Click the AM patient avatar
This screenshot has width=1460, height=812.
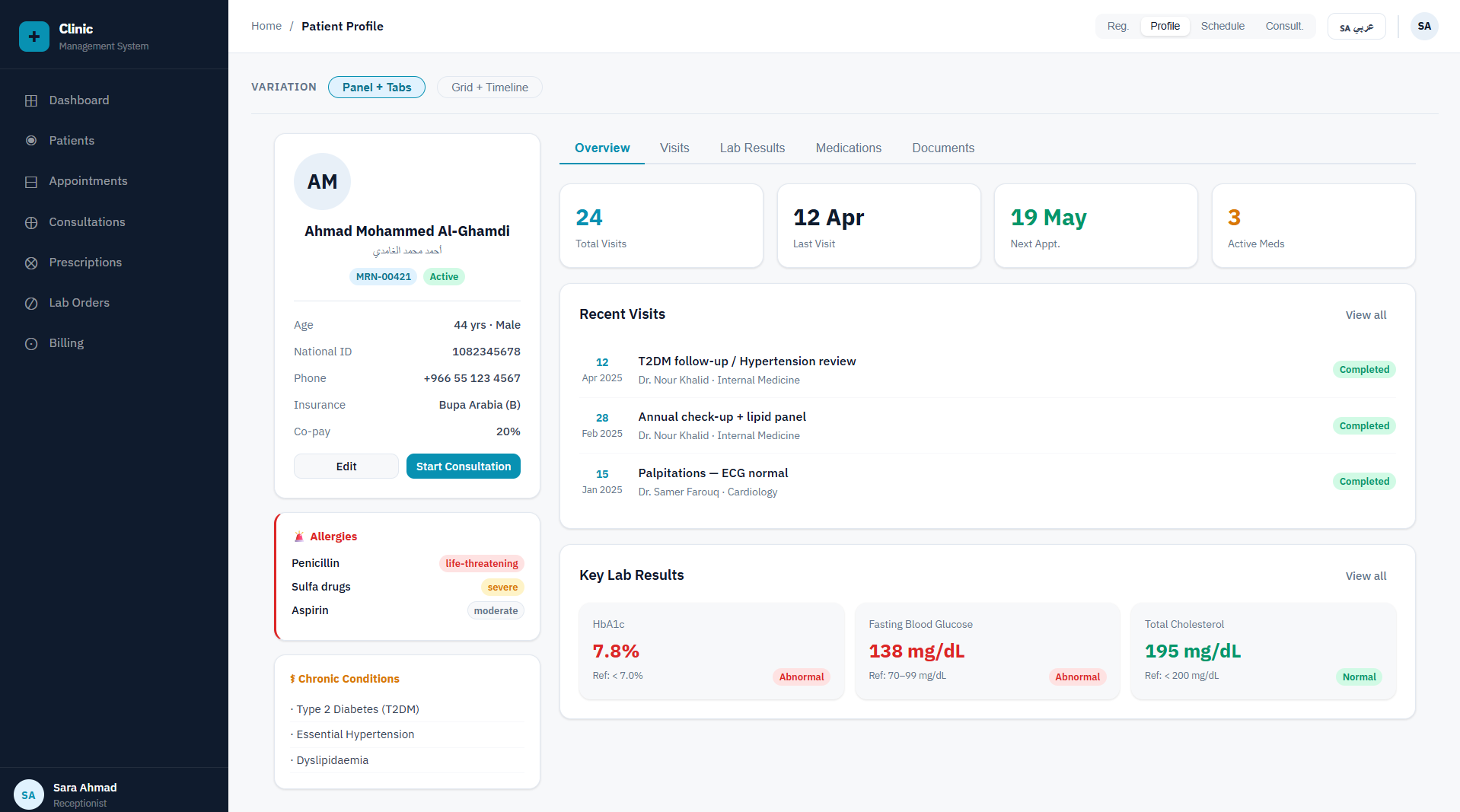(322, 181)
